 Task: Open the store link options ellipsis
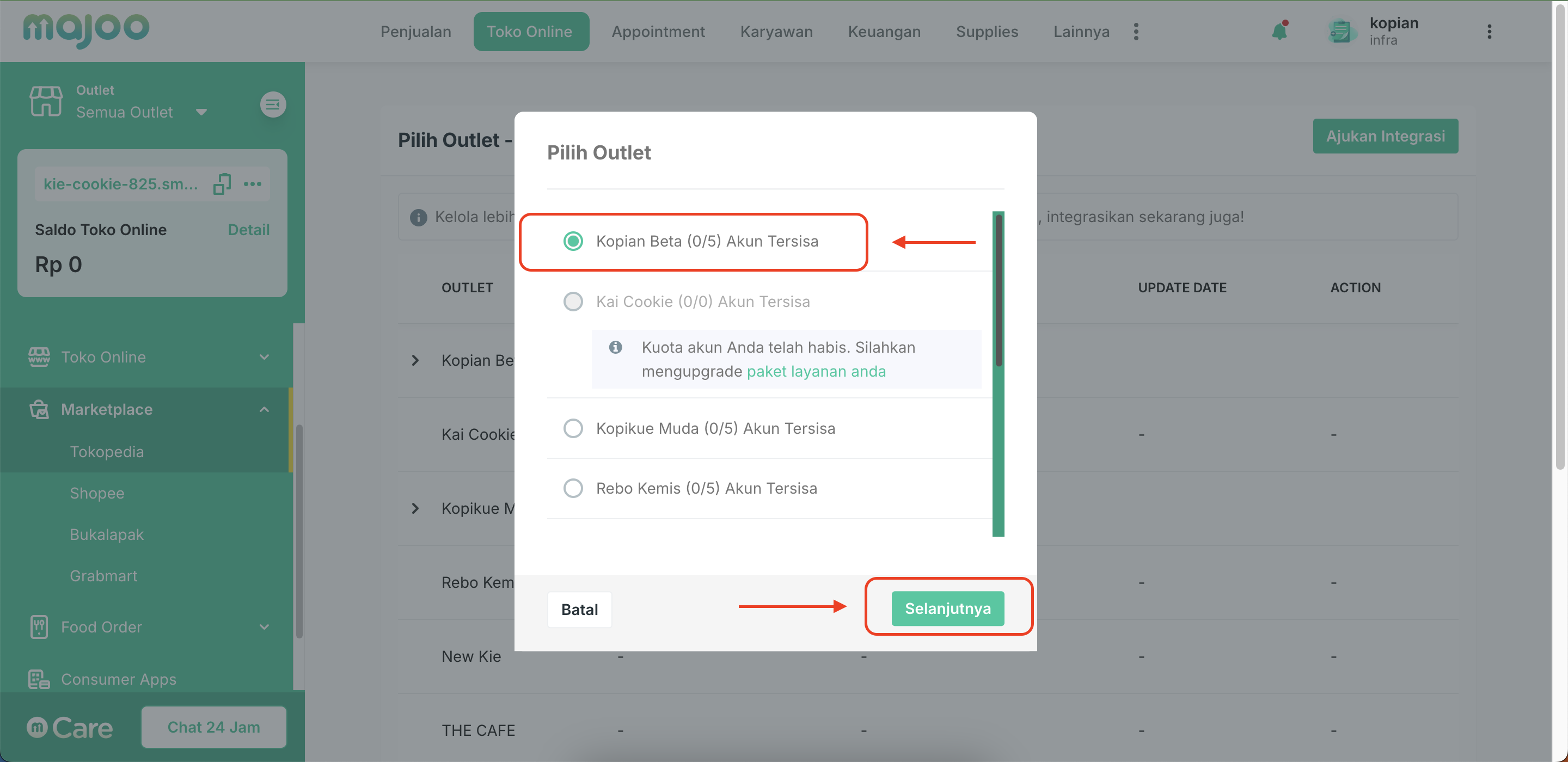[252, 184]
